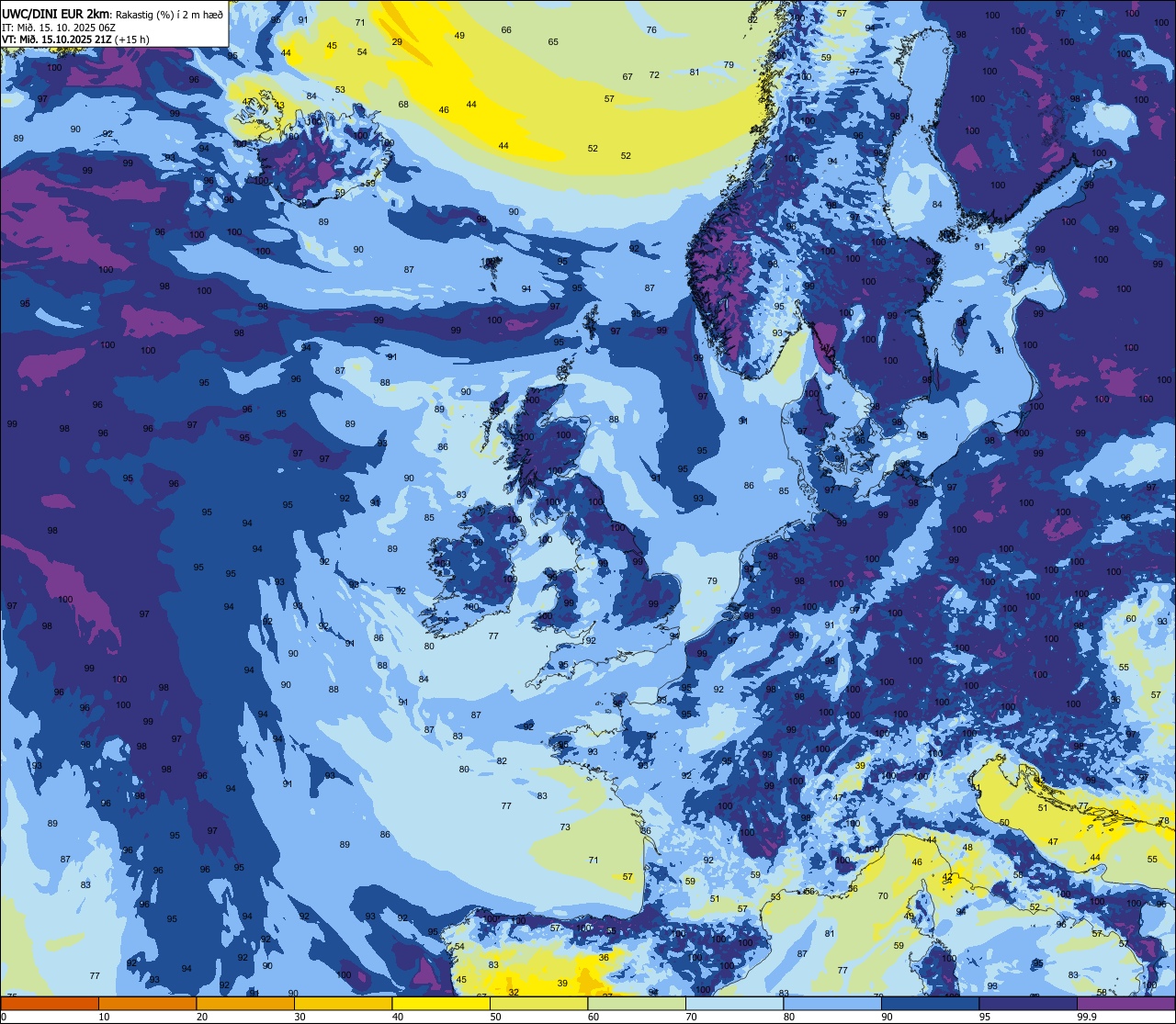Image resolution: width=1176 pixels, height=1024 pixels.
Task: Click the humidity value '68' on the map
Action: coord(403,105)
